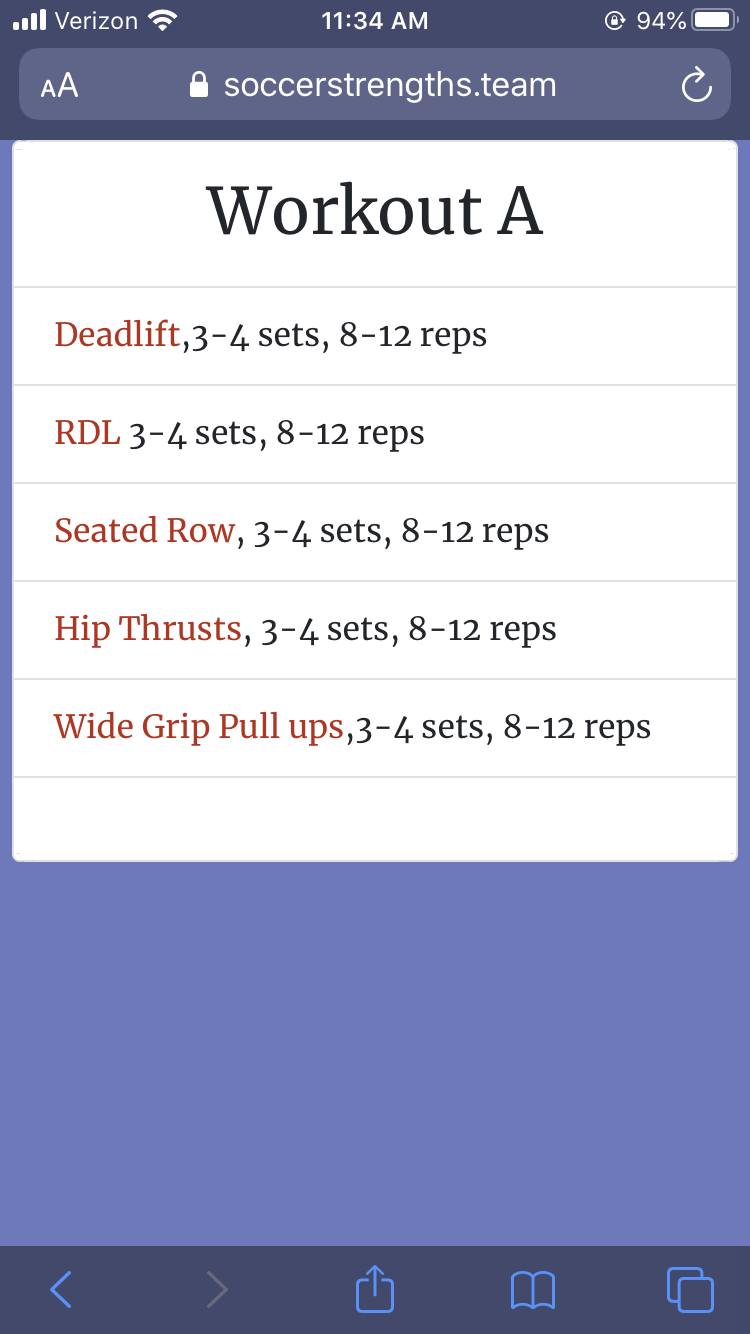Open the tab switcher
The height and width of the screenshot is (1334, 750).
tap(690, 1290)
